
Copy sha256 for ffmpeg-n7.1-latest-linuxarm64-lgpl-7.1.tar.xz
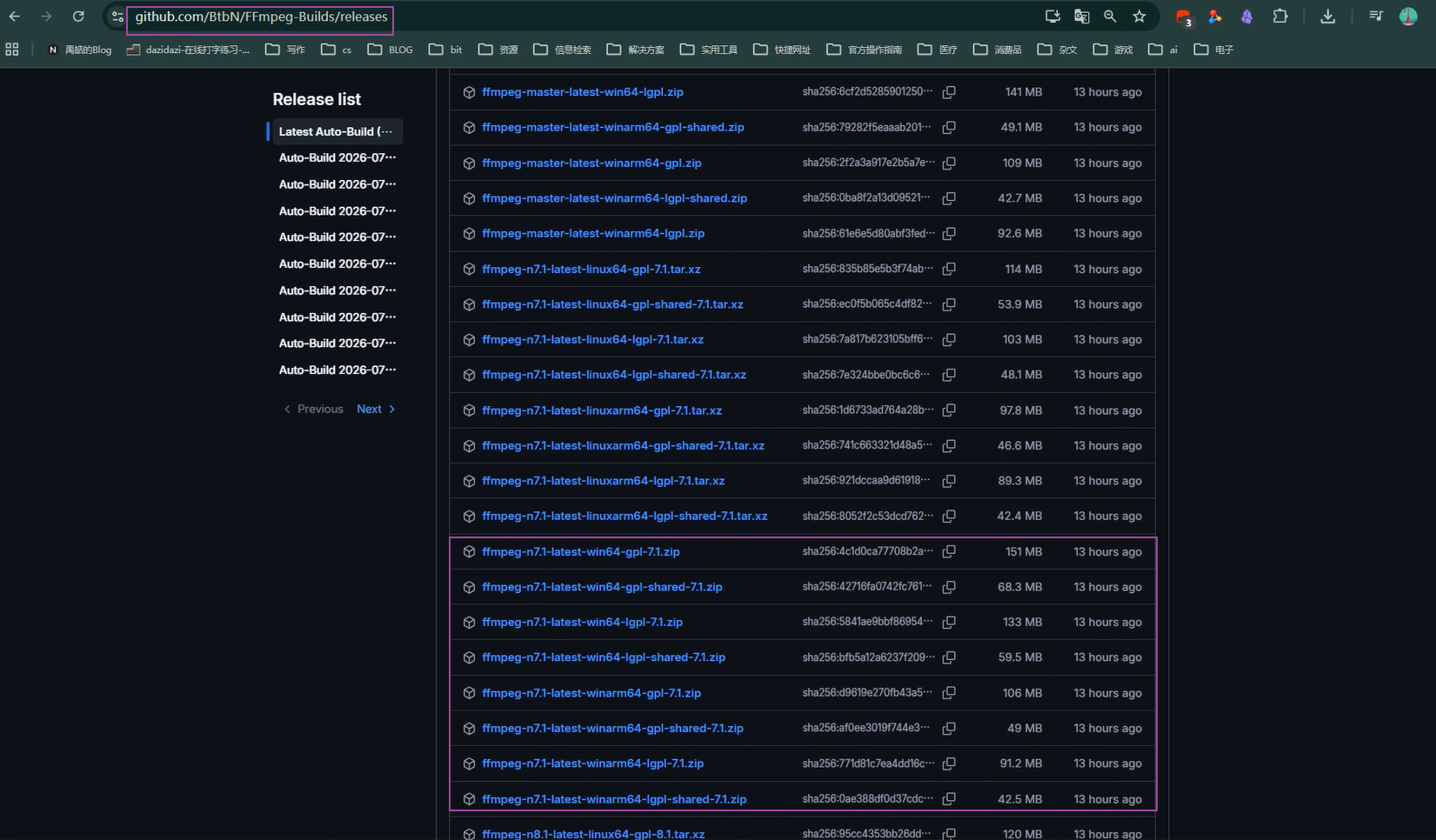coord(949,481)
